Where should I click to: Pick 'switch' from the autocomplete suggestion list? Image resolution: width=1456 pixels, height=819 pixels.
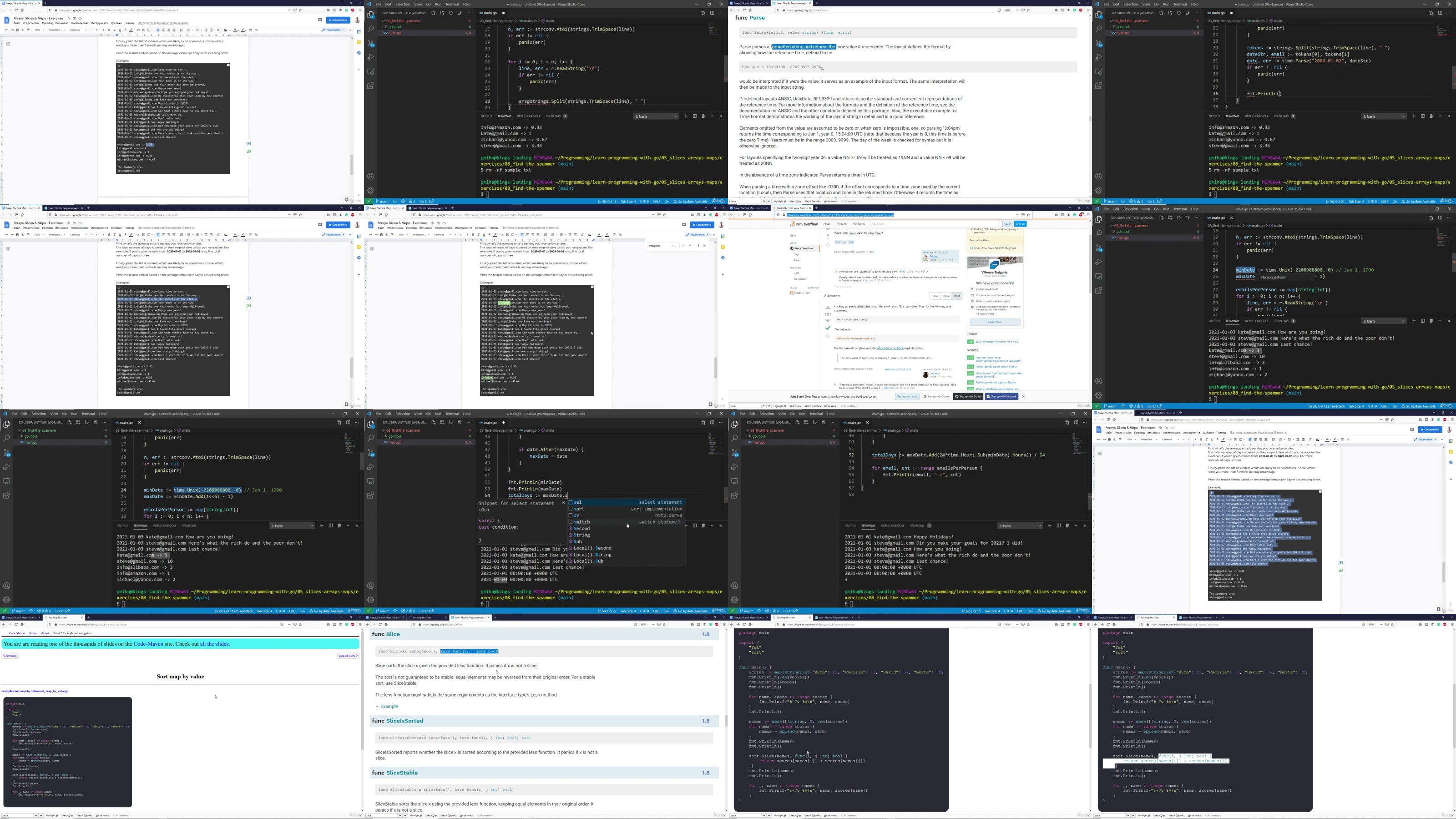(x=581, y=522)
